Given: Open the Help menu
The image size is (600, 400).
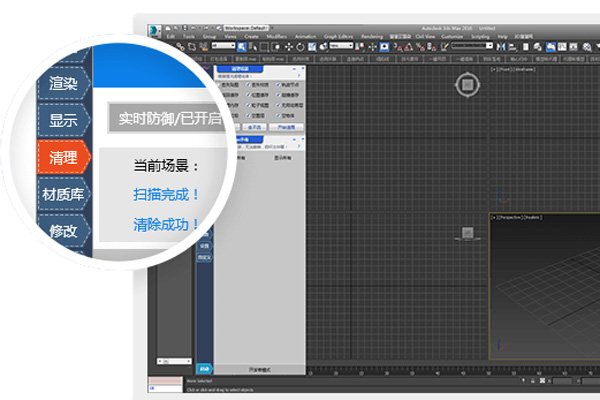Looking at the screenshot, I should (502, 36).
